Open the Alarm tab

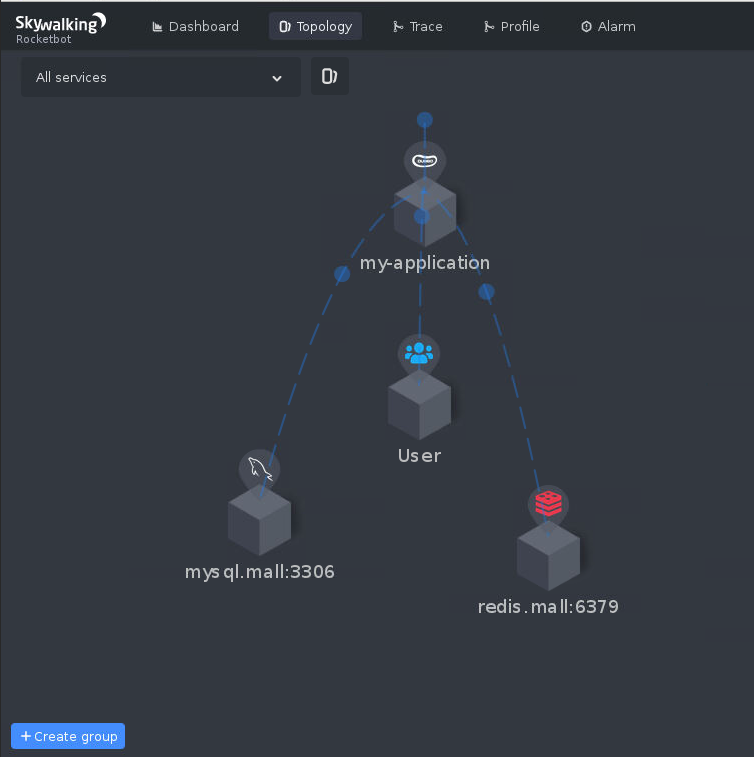click(608, 26)
